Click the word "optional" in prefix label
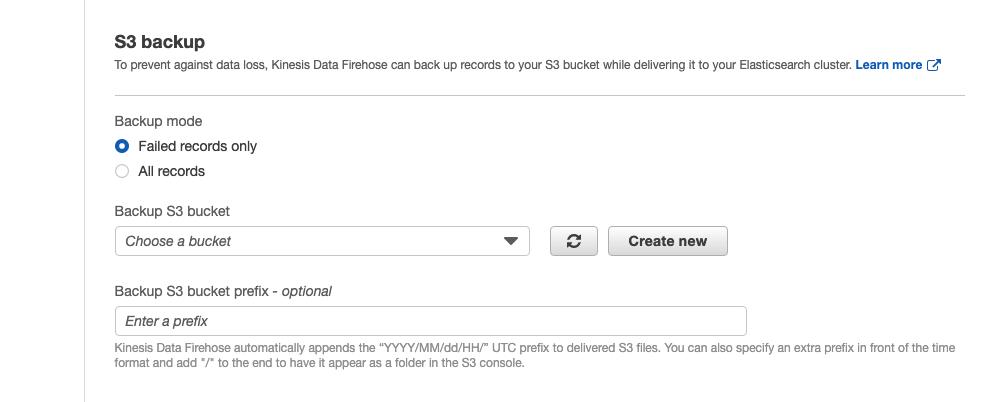This screenshot has height=402, width=1006. 307,291
